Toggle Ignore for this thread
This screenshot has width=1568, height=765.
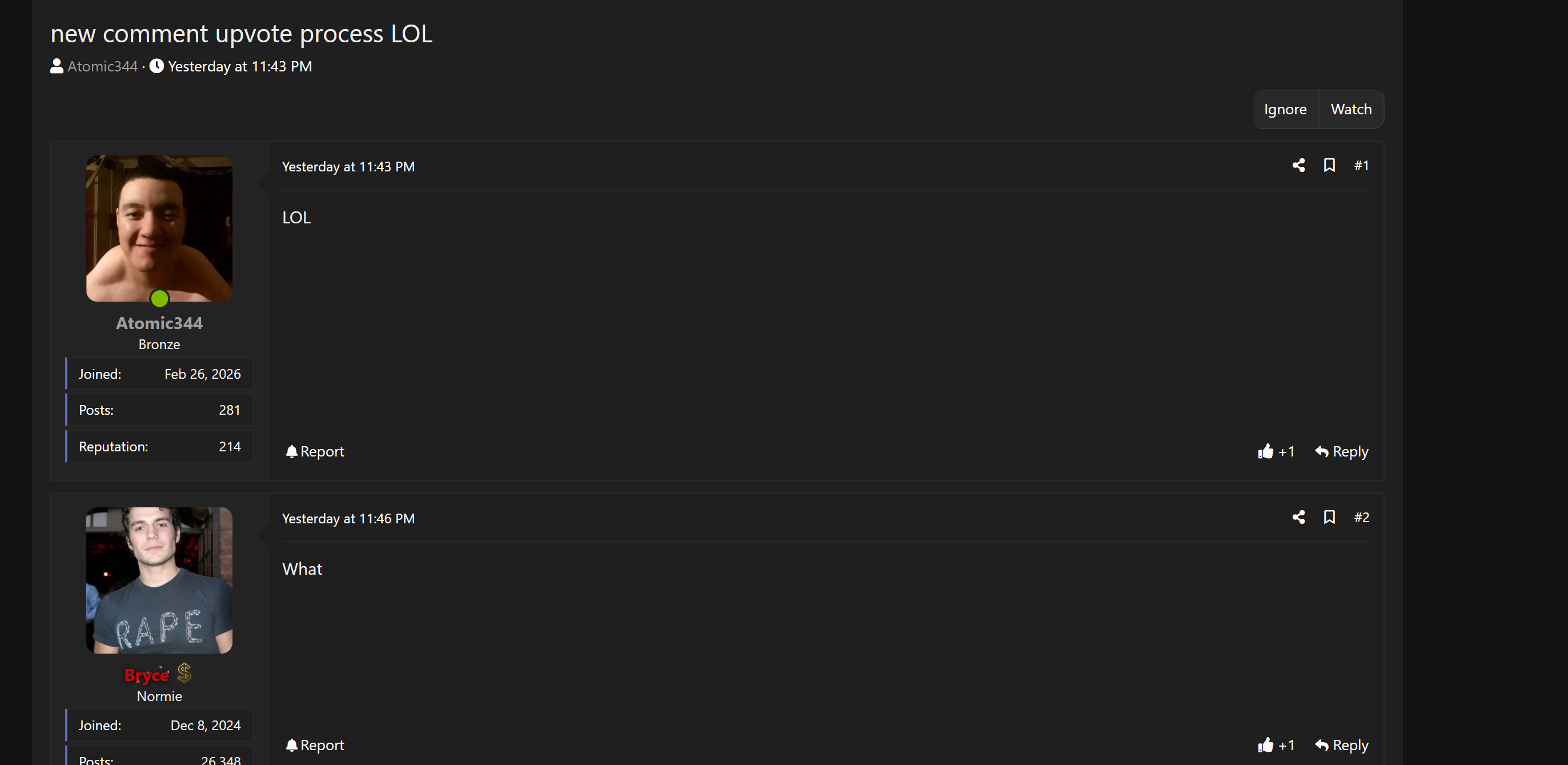pos(1285,110)
